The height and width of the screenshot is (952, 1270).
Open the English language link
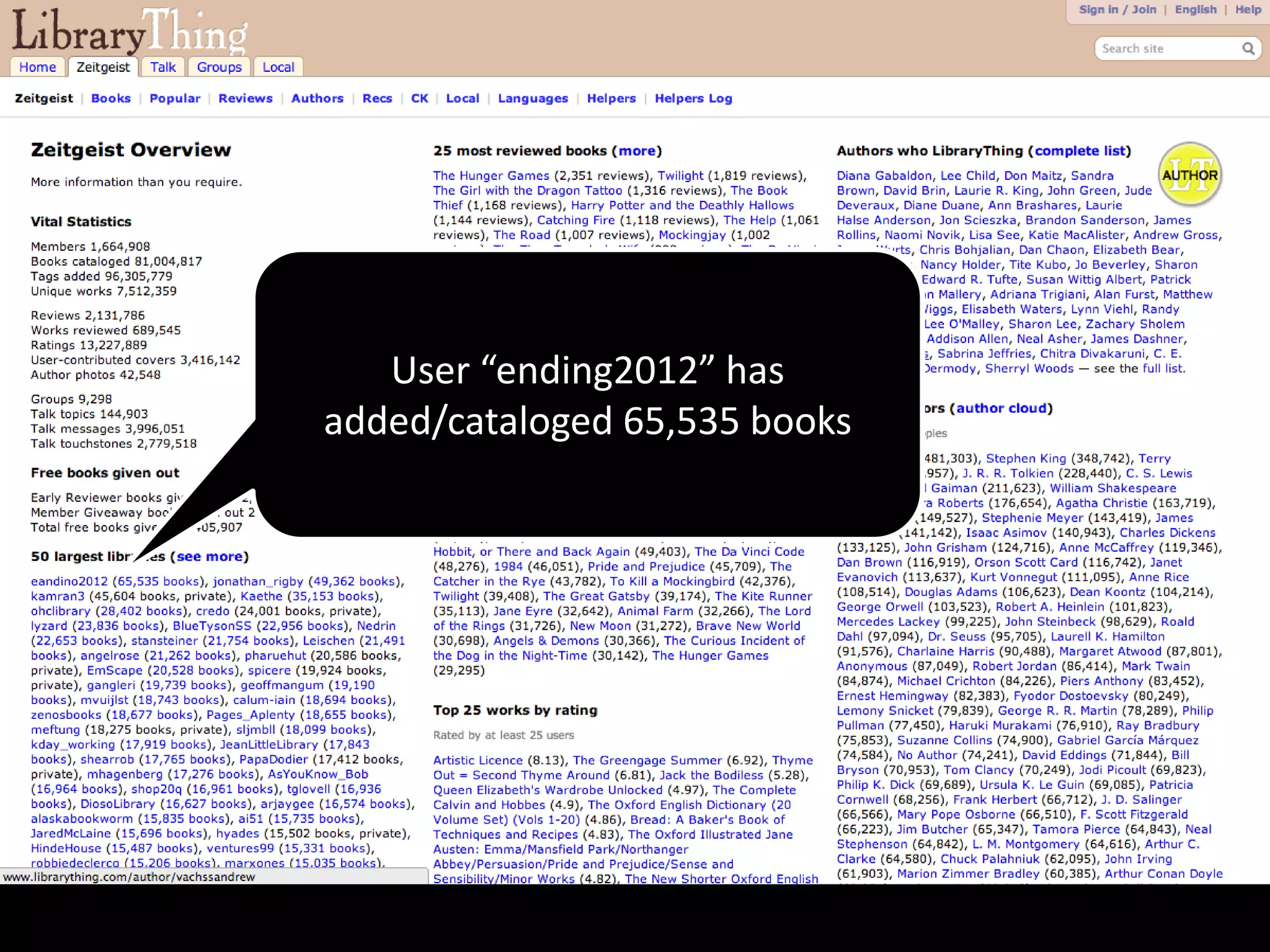(x=1196, y=9)
